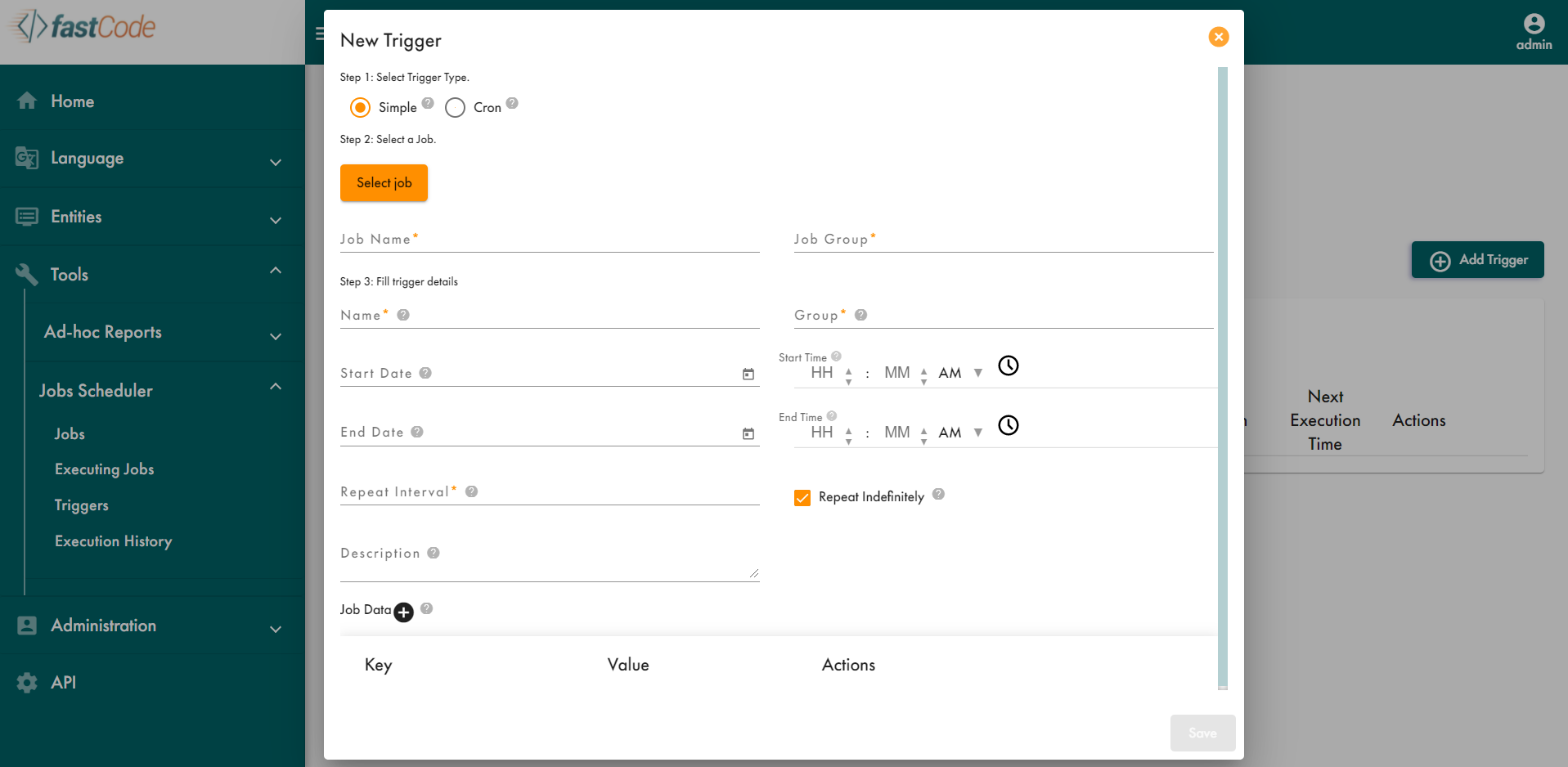Viewport: 1568px width, 767px height.
Task: Show help for Simple trigger type
Action: (428, 103)
